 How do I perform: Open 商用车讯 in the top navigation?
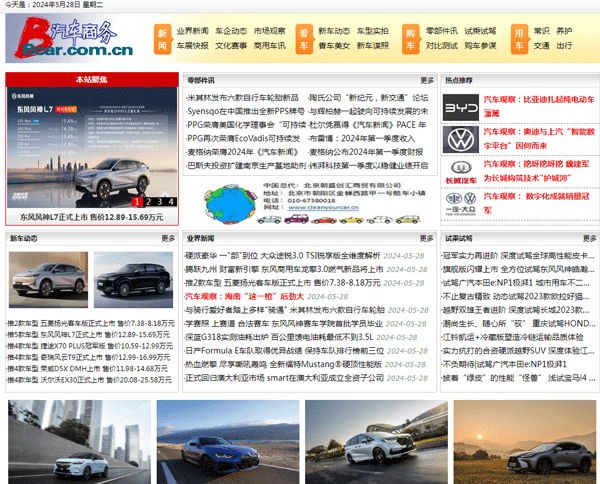point(269,46)
